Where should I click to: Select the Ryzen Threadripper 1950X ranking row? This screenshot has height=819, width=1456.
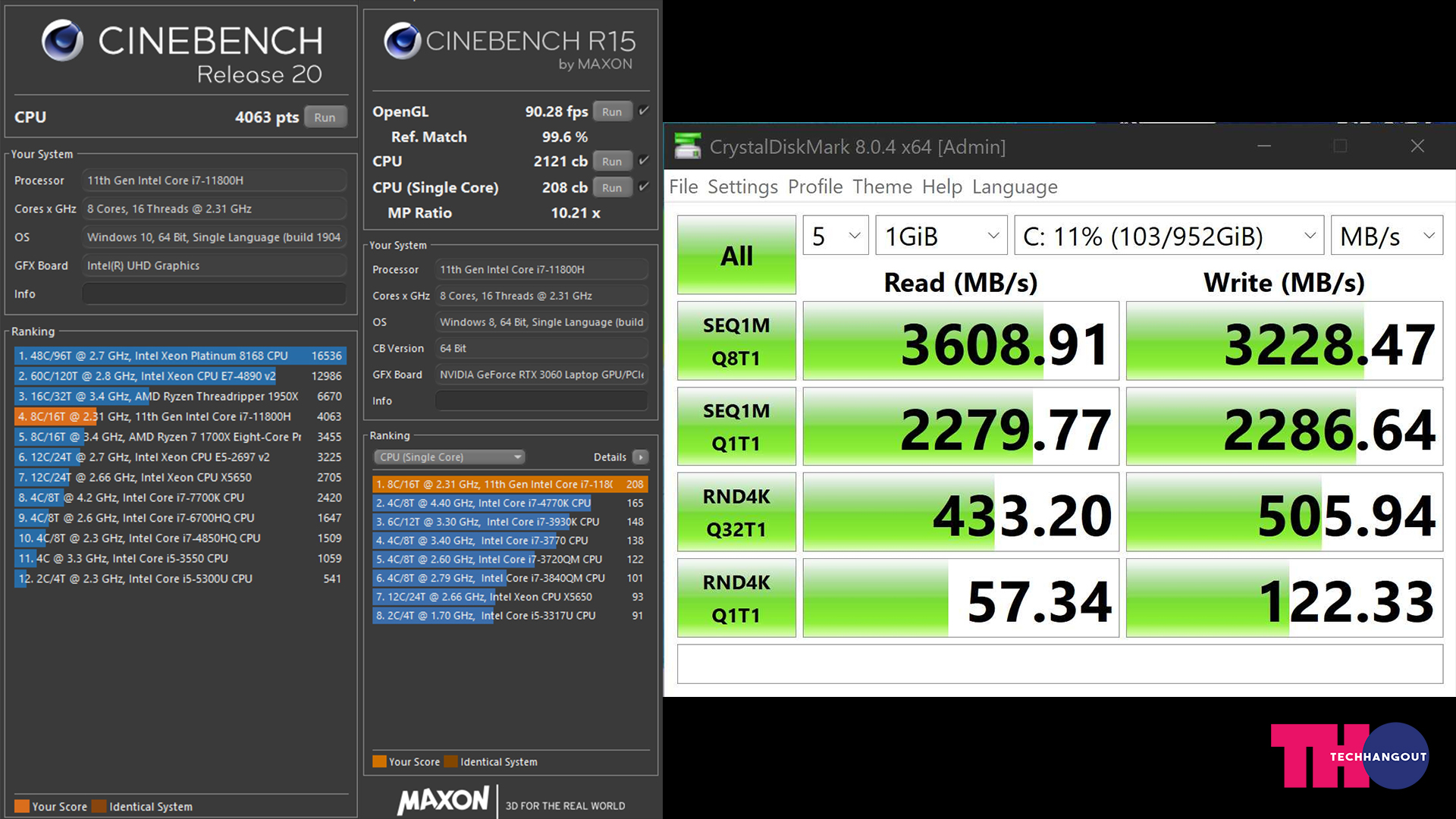[180, 396]
